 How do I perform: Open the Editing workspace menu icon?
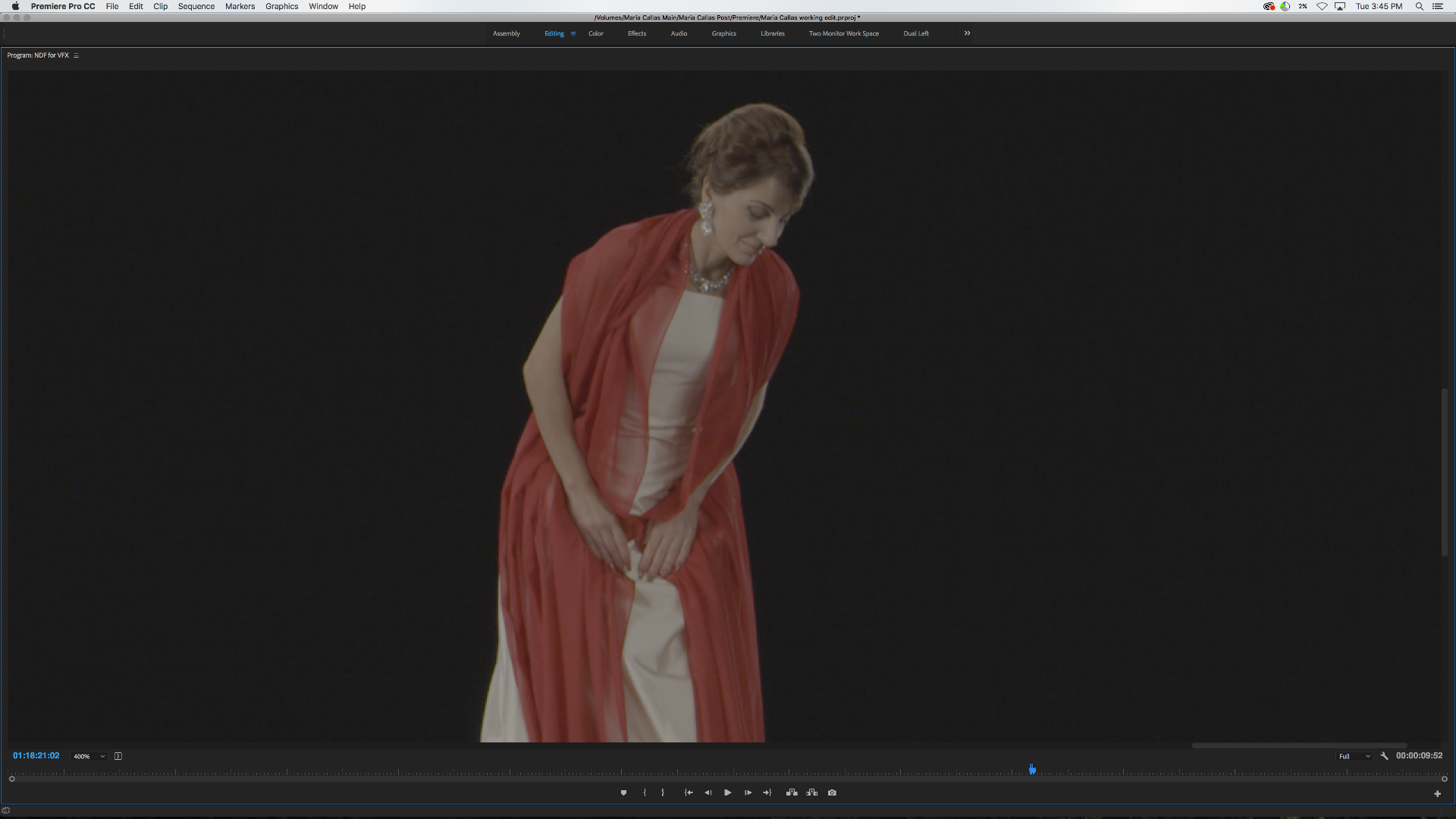(573, 33)
